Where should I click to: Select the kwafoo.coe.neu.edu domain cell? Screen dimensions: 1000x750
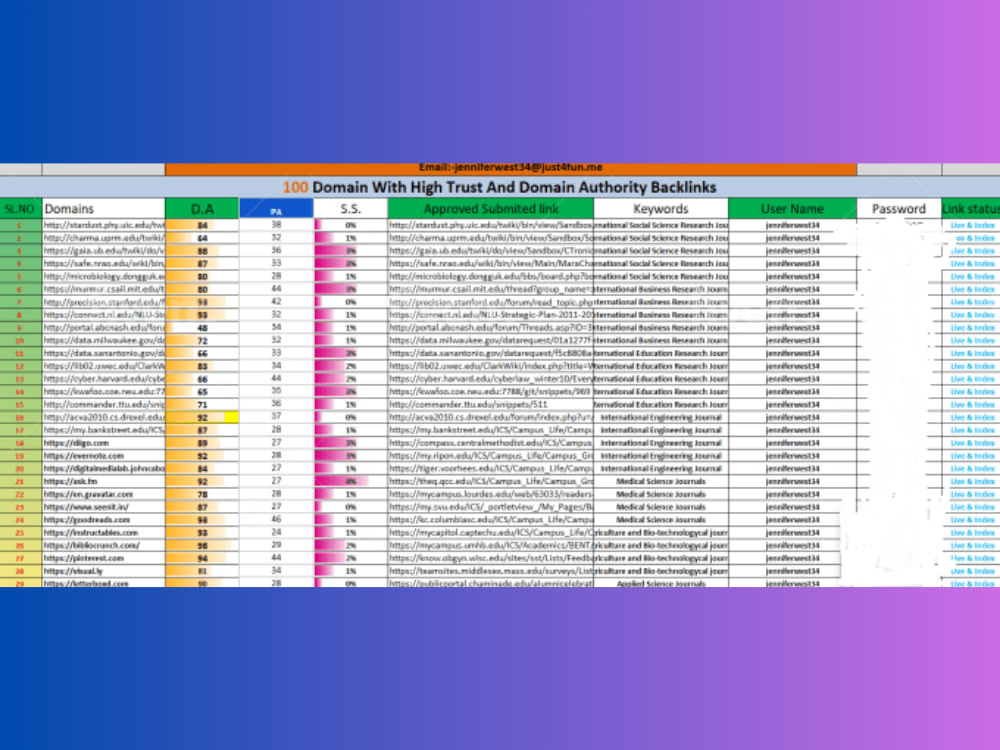103,392
